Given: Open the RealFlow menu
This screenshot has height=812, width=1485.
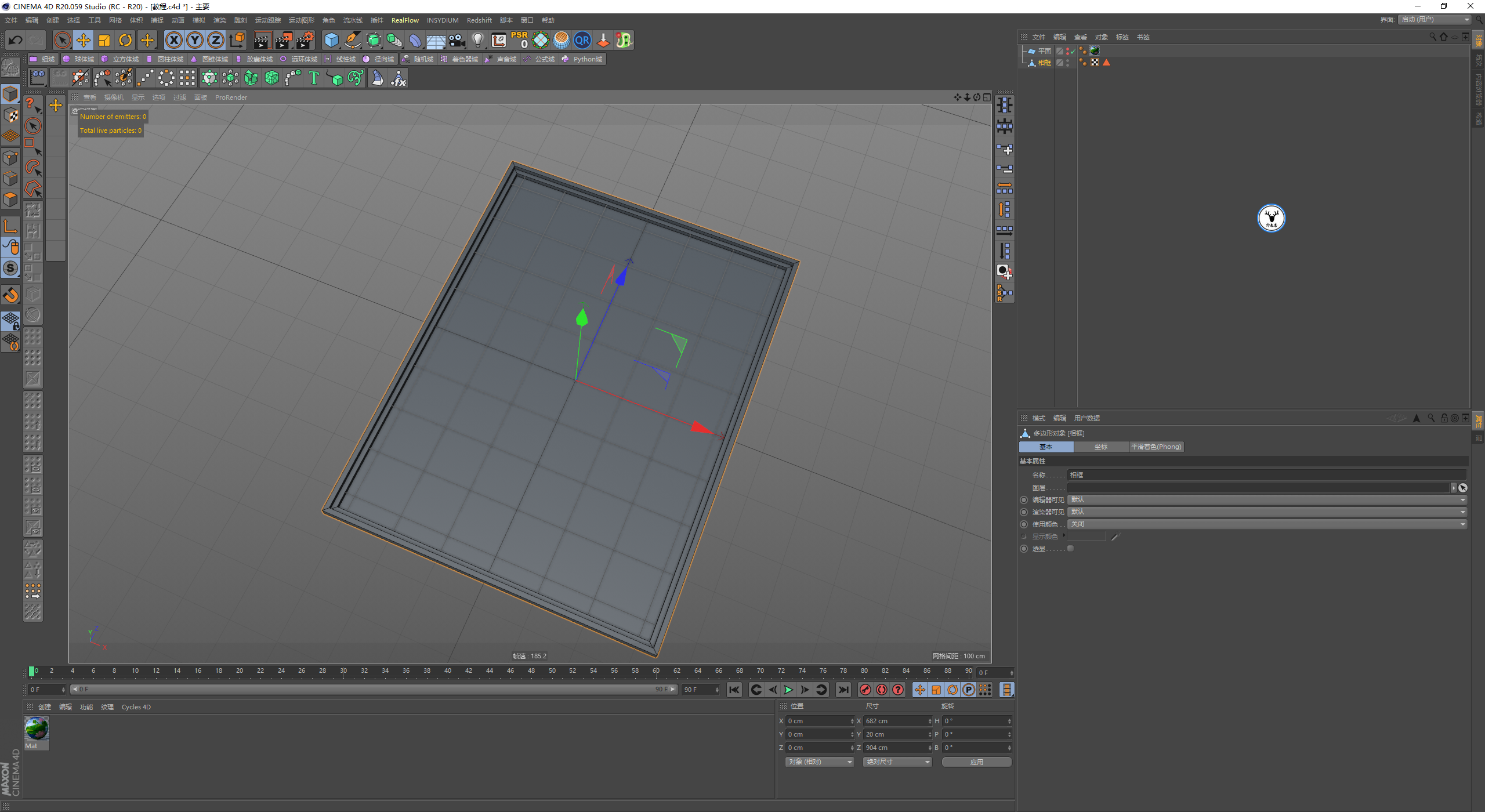Looking at the screenshot, I should (x=405, y=20).
